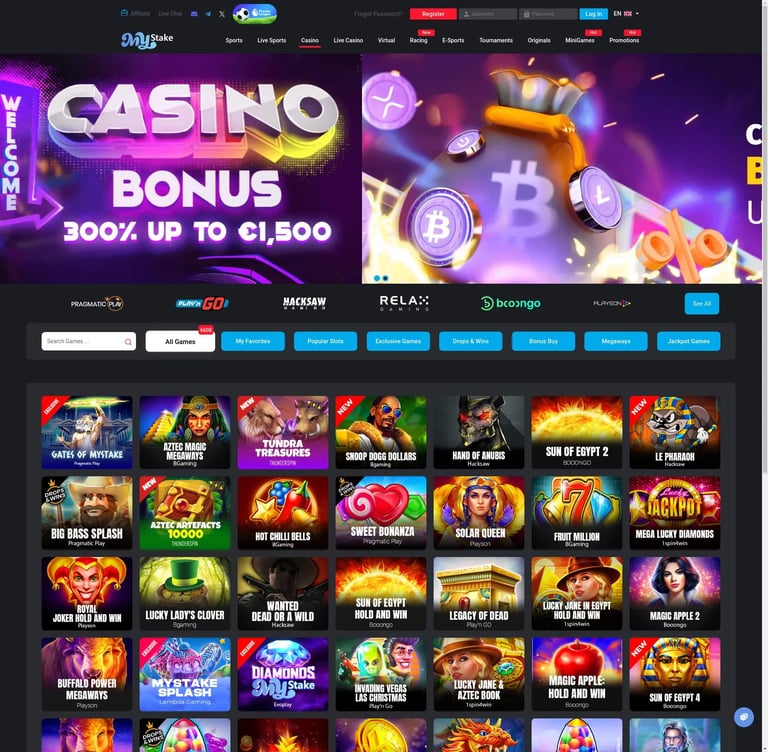Select the second banner carousel dot
This screenshot has width=768, height=752.
point(385,278)
